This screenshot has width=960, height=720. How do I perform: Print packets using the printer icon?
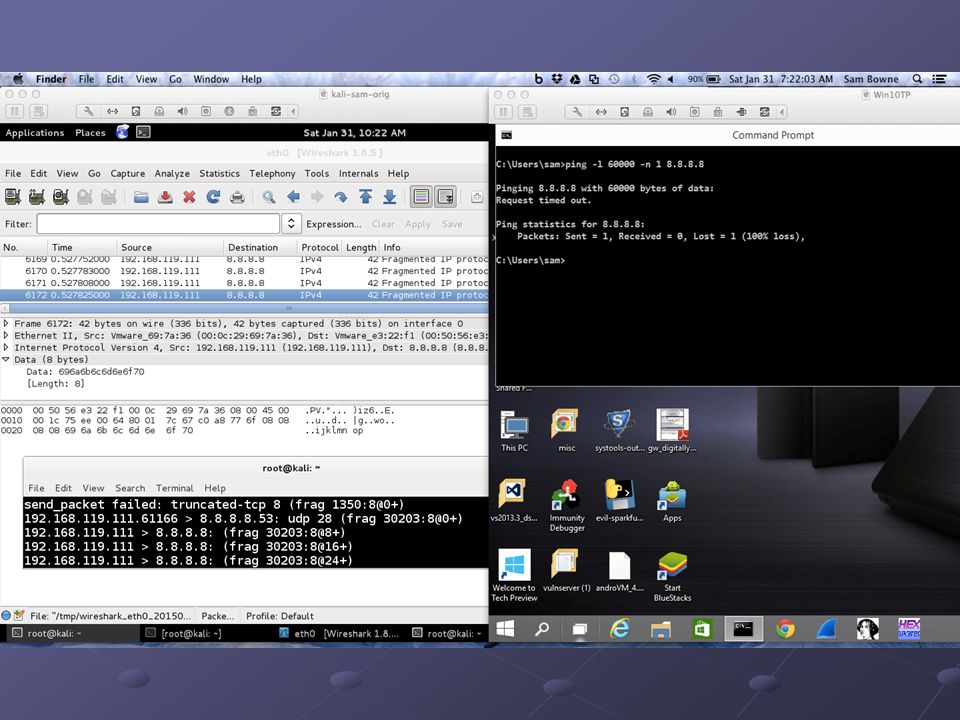(x=237, y=197)
